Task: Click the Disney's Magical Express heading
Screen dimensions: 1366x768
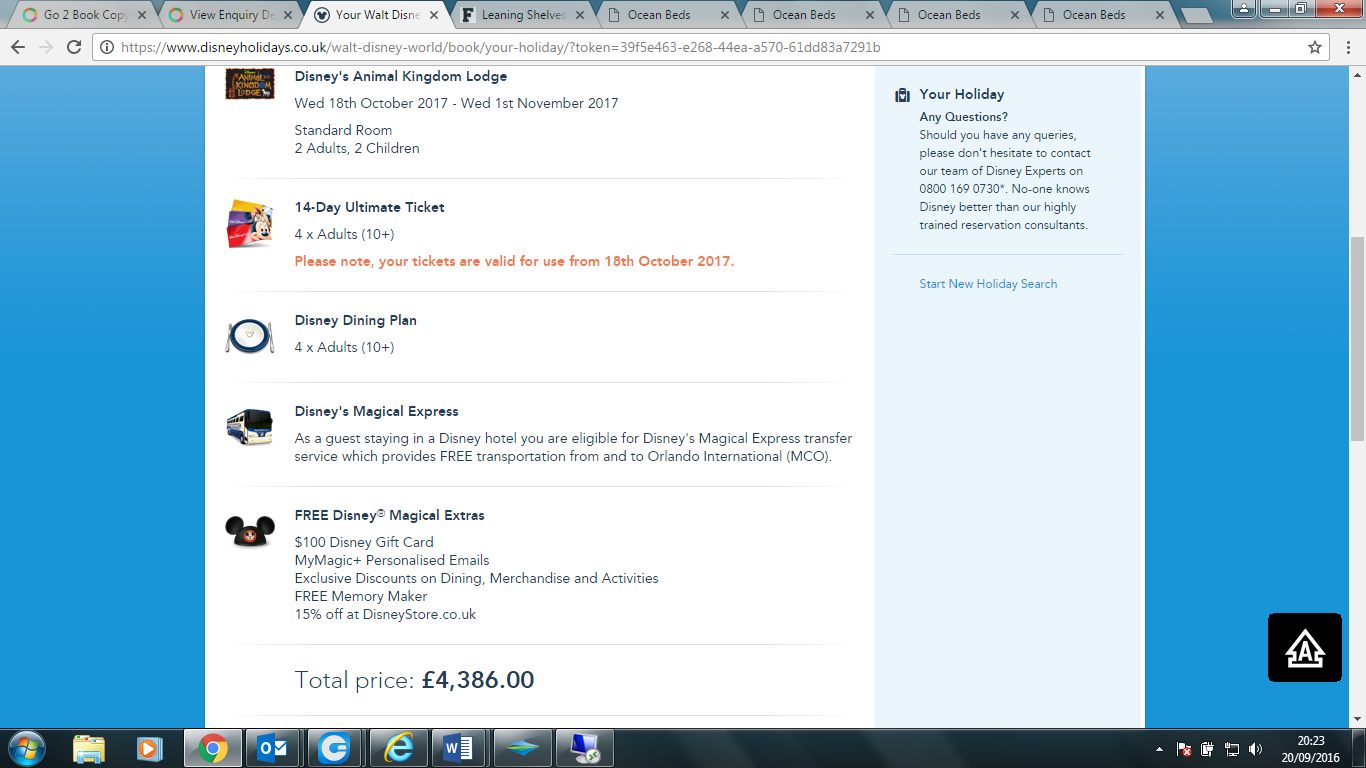Action: tap(376, 411)
